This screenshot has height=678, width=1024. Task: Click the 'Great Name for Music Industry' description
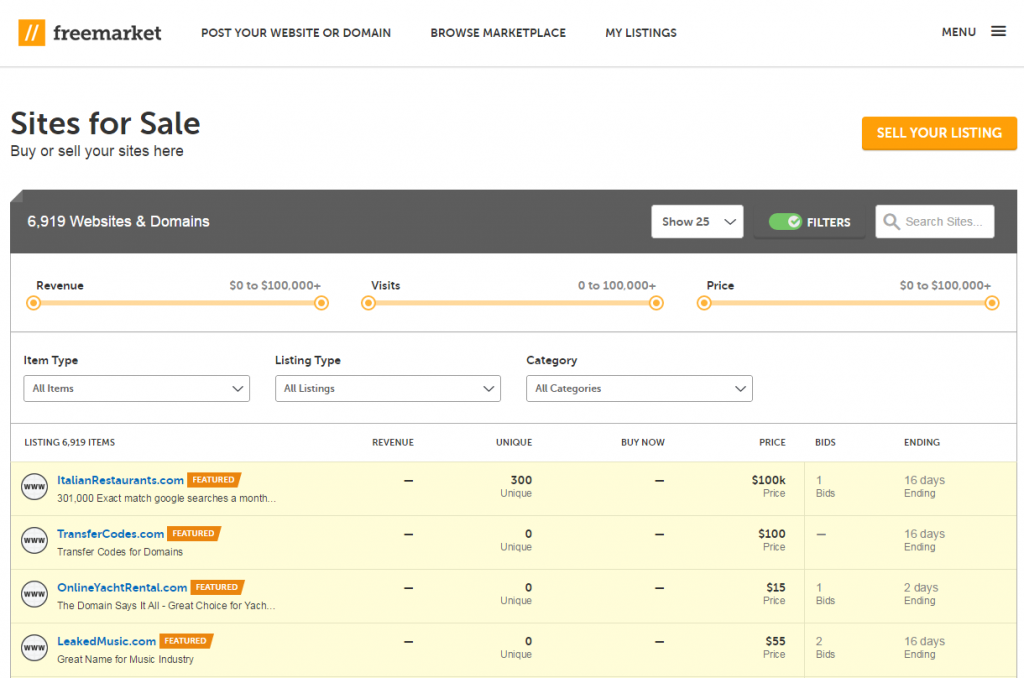tap(125, 659)
